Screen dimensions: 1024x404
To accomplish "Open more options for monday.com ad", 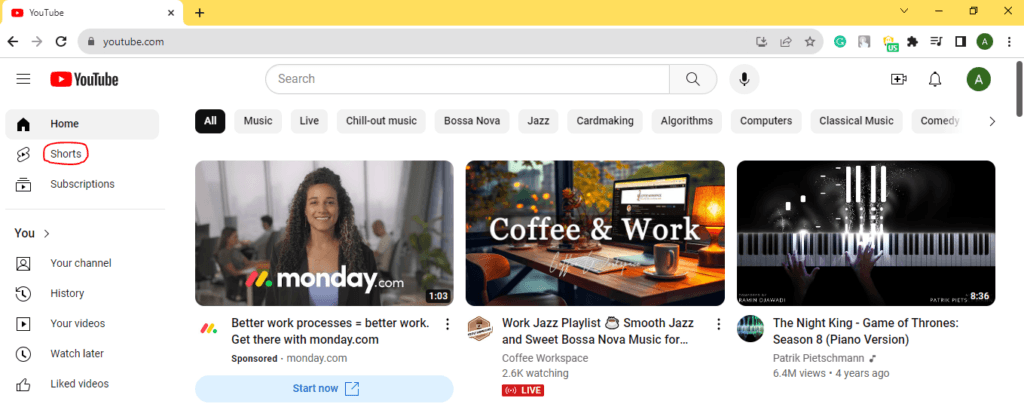I will click(x=447, y=324).
